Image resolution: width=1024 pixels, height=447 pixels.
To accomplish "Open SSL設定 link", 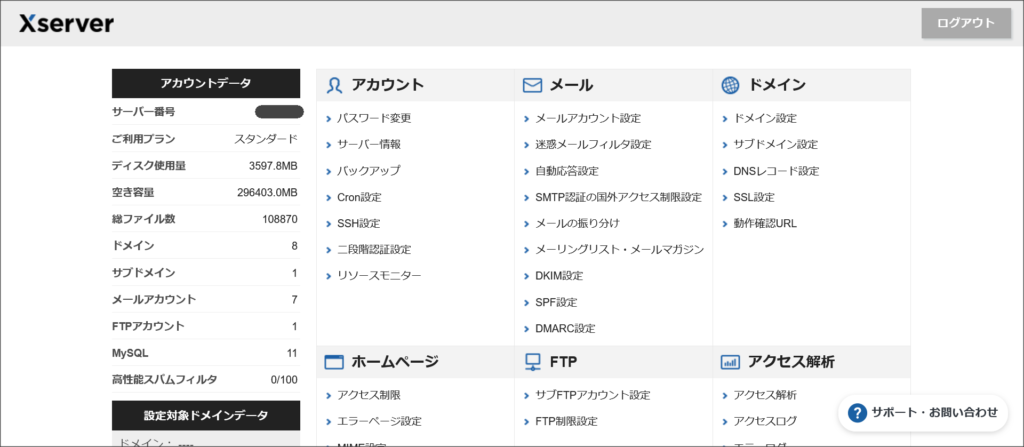I will click(754, 197).
